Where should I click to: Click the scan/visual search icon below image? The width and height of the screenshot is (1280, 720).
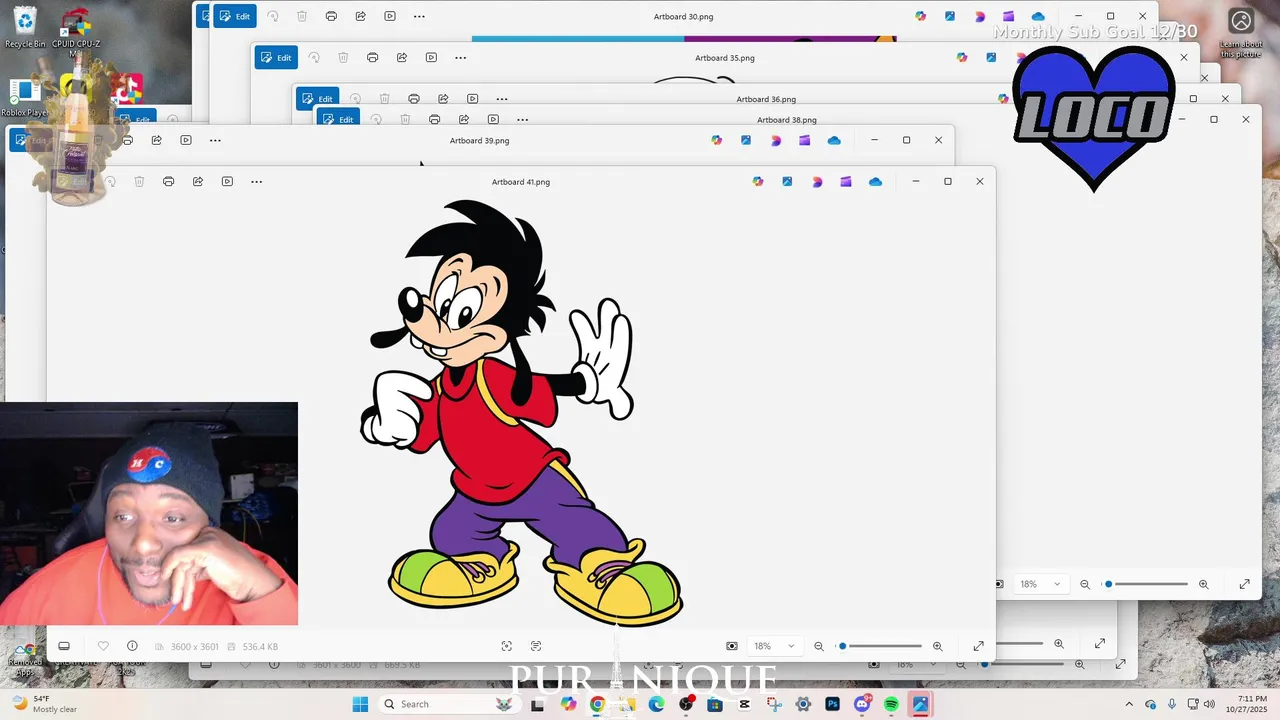pyautogui.click(x=506, y=646)
